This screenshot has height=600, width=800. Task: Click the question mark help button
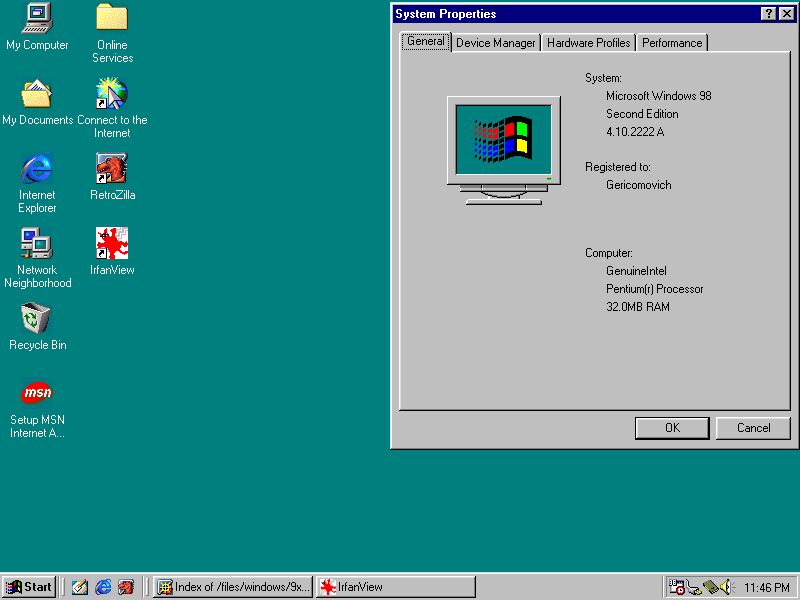point(768,14)
